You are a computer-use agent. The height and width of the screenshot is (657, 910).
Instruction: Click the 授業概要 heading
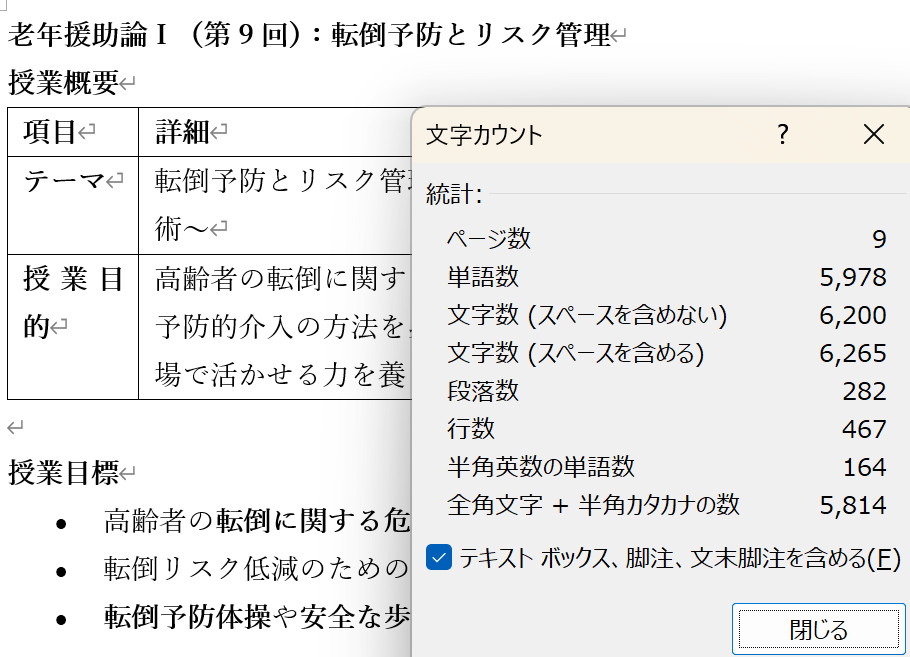63,83
